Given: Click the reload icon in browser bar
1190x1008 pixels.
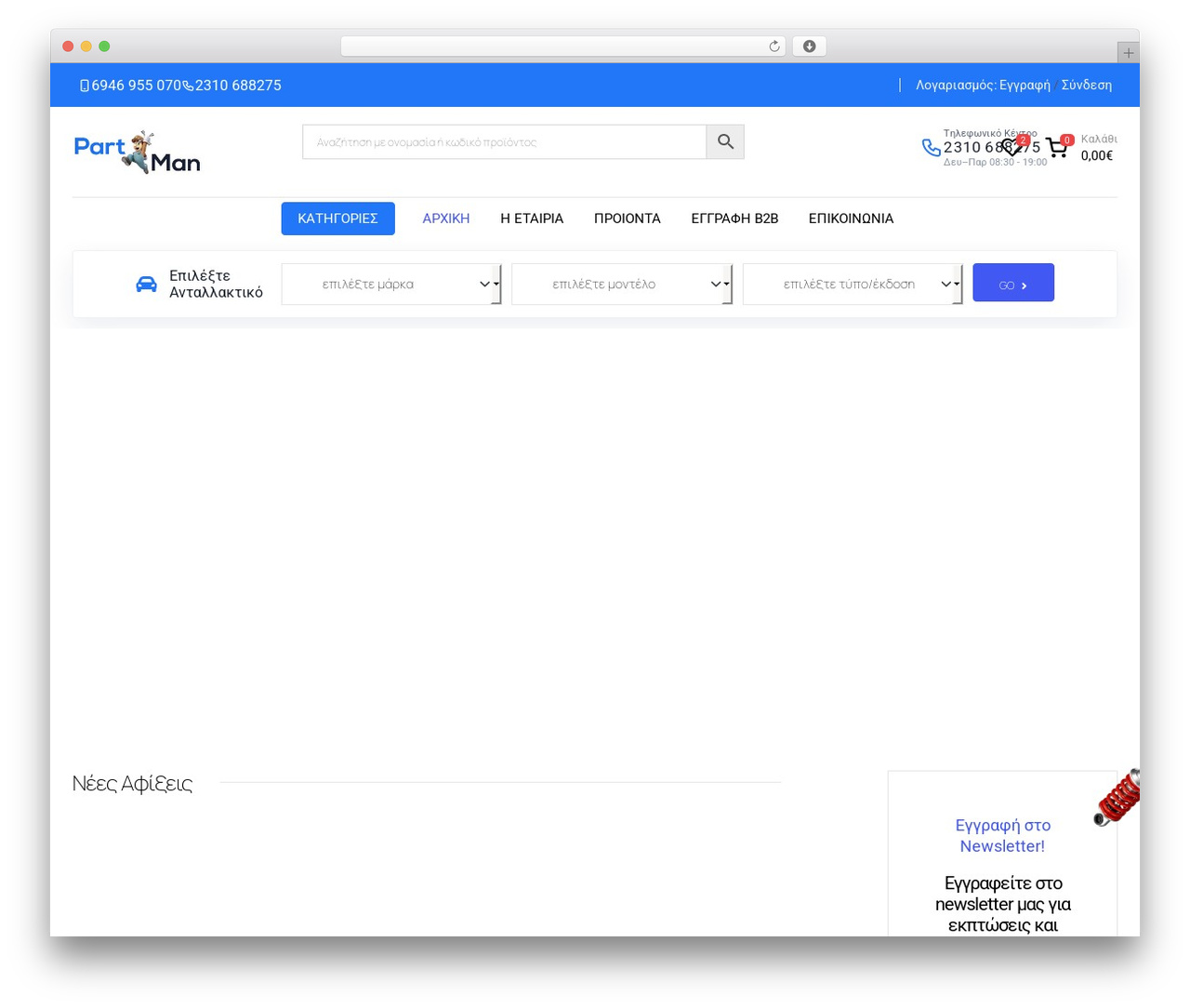Looking at the screenshot, I should [x=774, y=46].
